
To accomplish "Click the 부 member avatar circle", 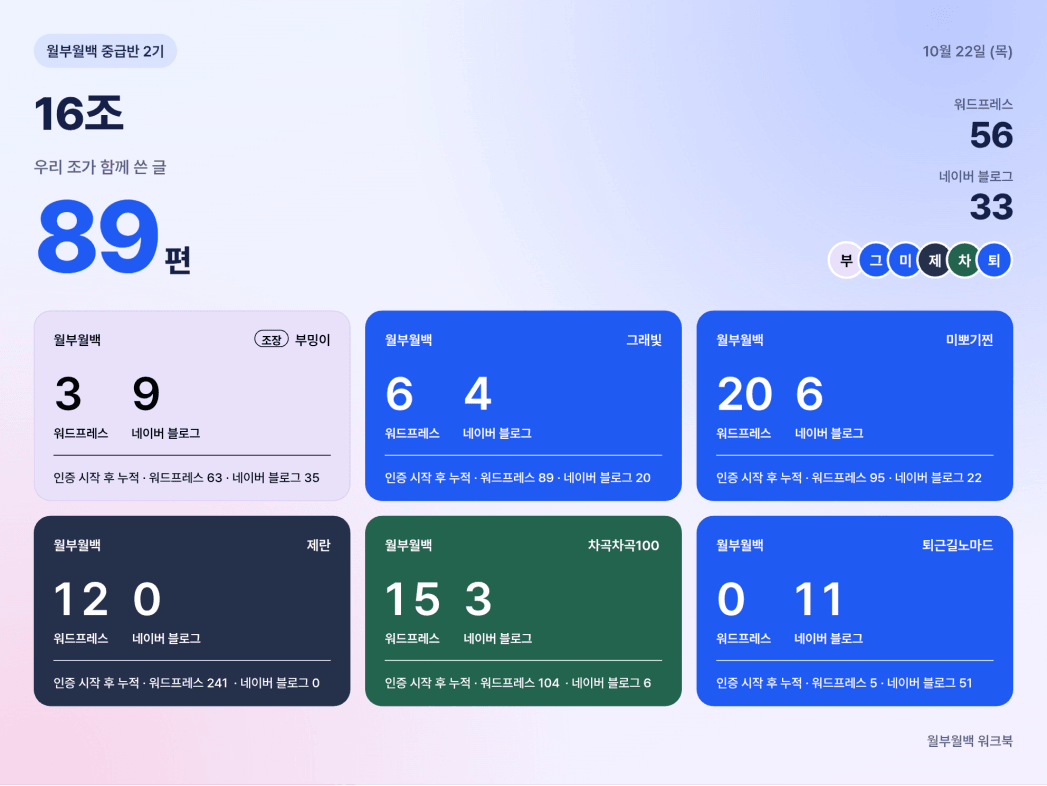I will (x=846, y=260).
